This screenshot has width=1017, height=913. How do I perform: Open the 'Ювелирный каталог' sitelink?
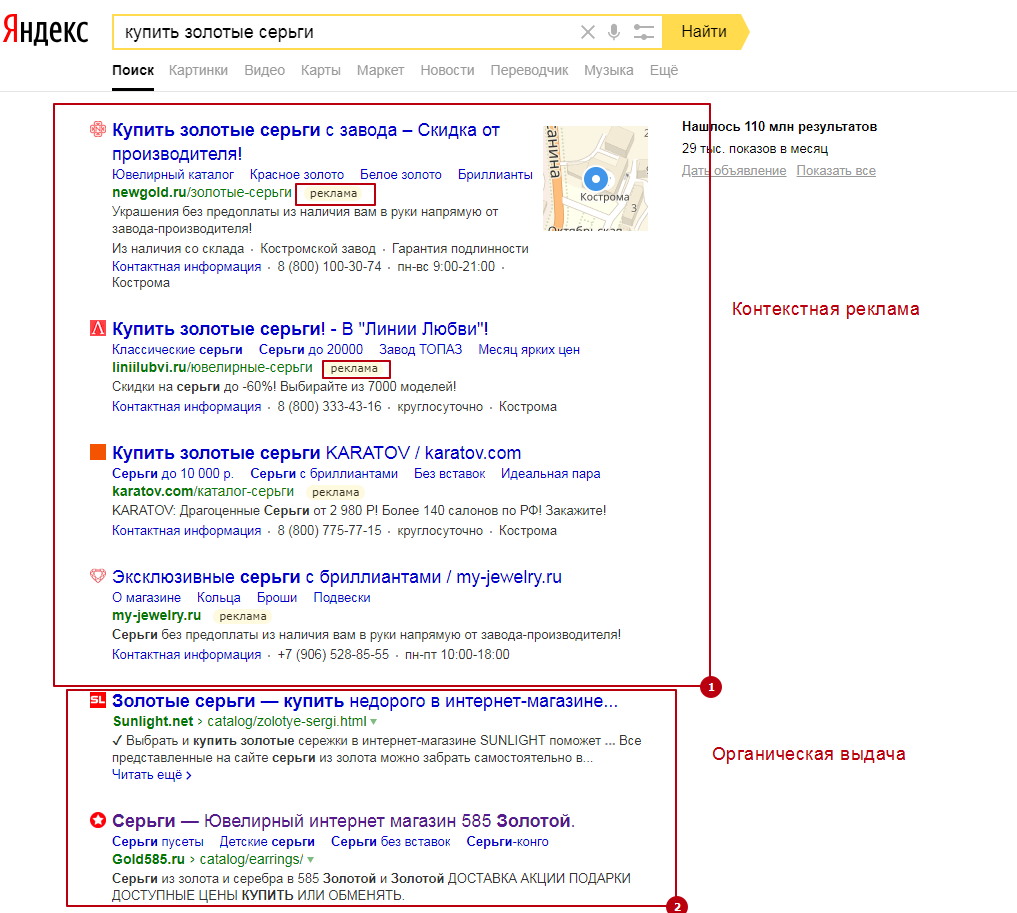tap(173, 174)
